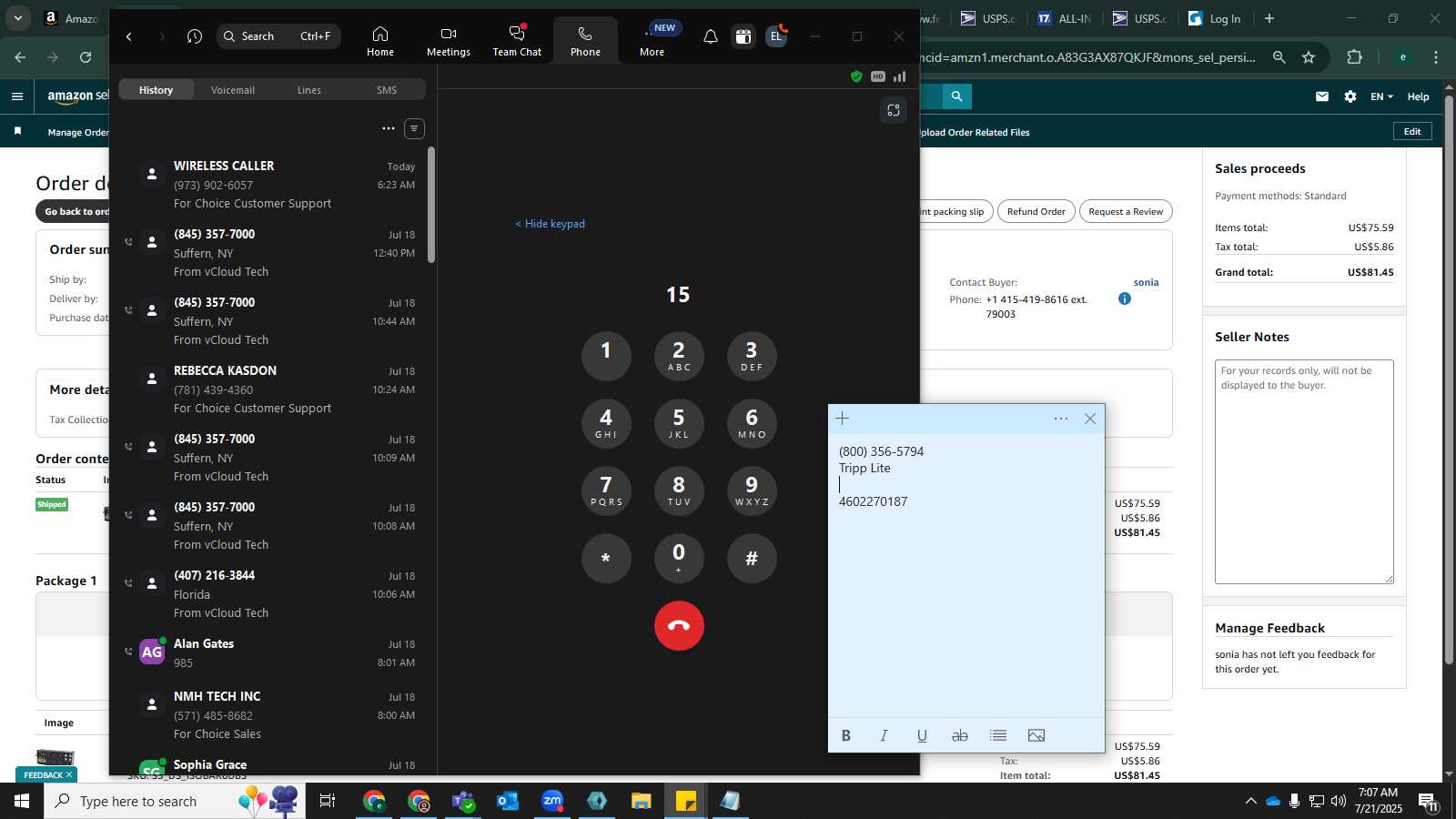Select WIRELESS CALLER call history entry

click(273, 184)
